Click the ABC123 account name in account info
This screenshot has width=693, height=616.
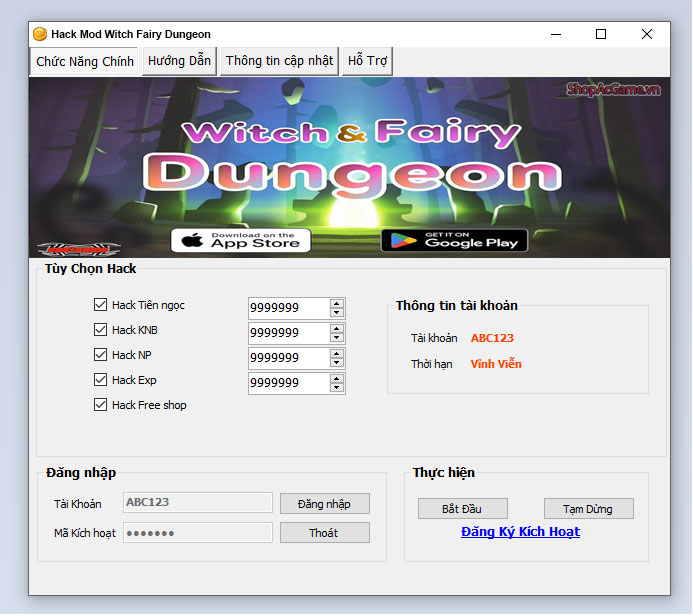492,338
